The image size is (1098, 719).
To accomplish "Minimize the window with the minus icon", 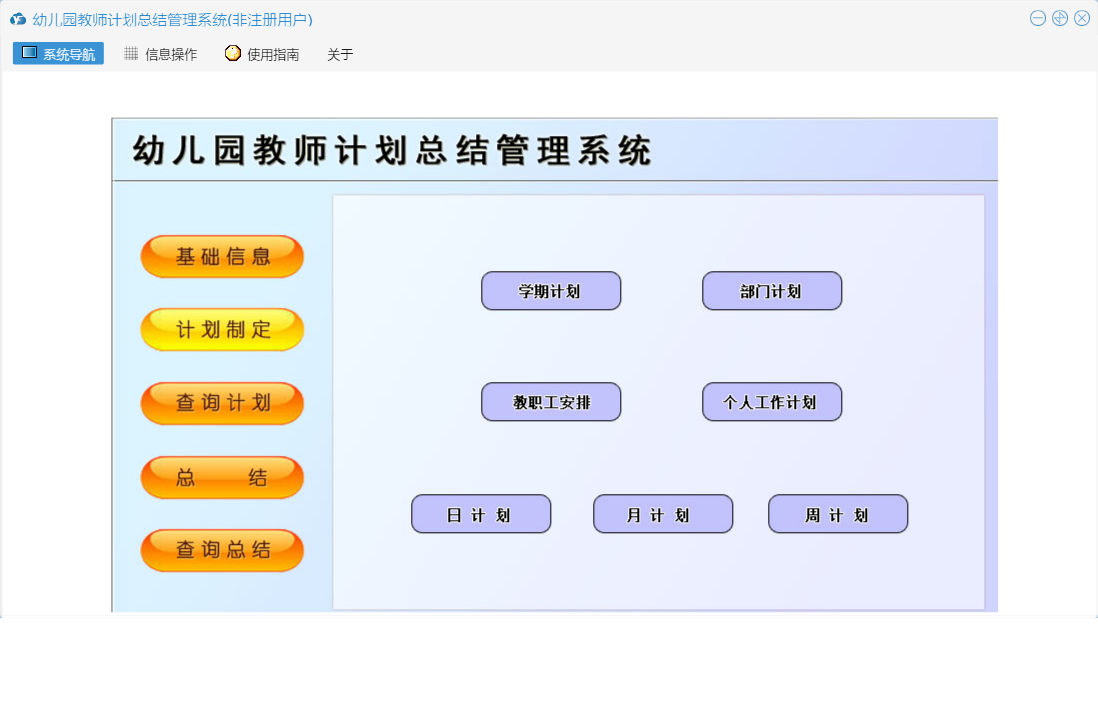I will pos(1038,18).
